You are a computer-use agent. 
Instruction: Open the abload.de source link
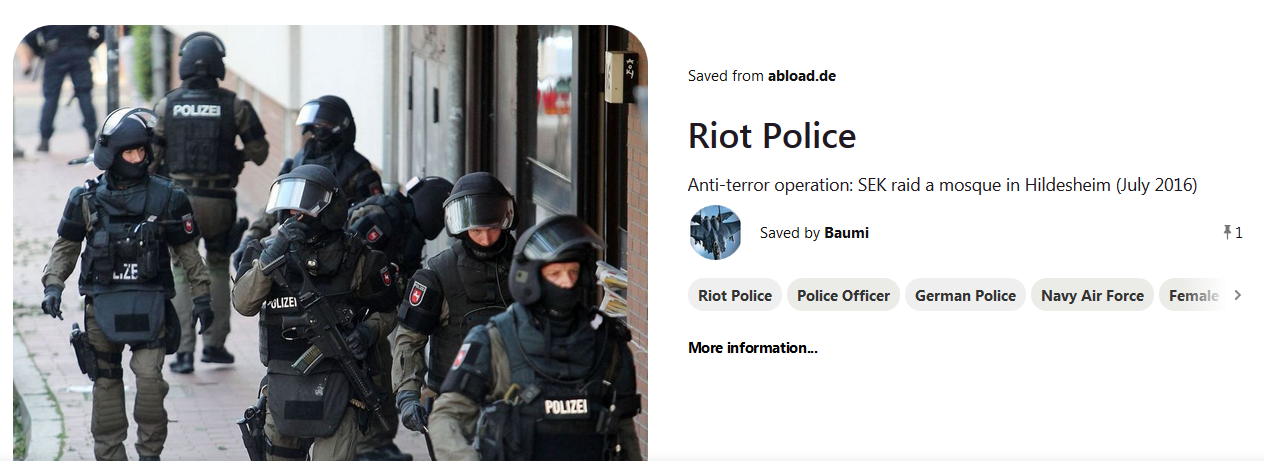point(801,76)
